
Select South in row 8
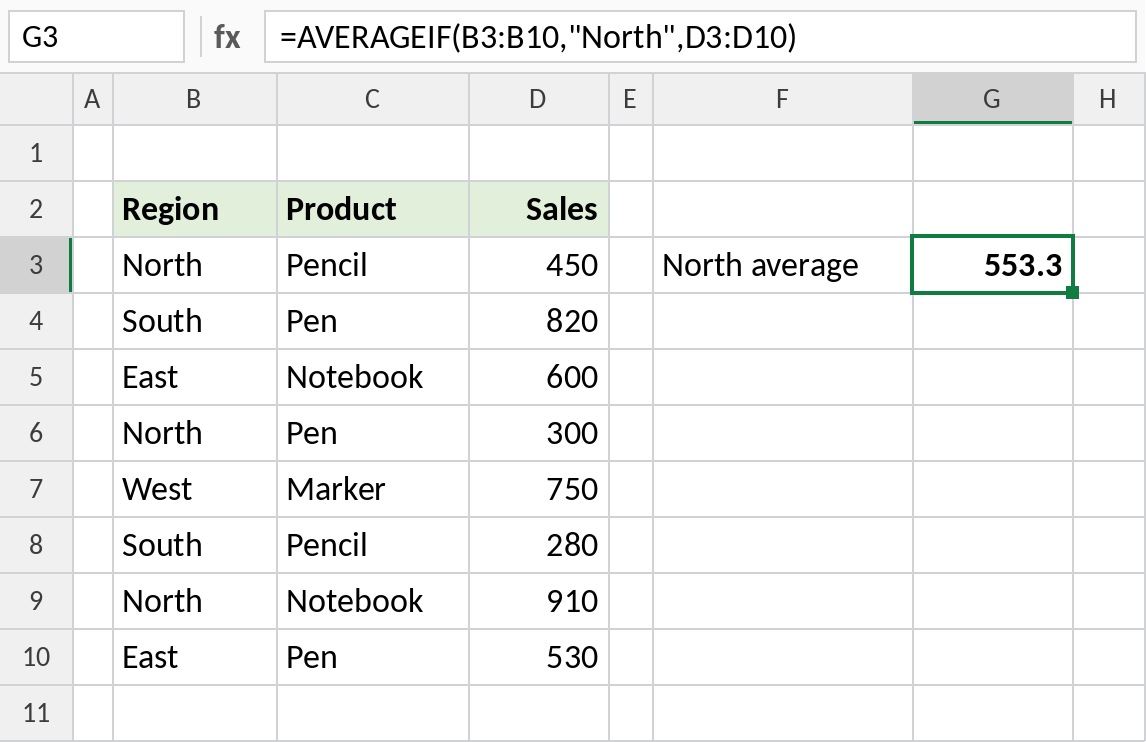195,545
